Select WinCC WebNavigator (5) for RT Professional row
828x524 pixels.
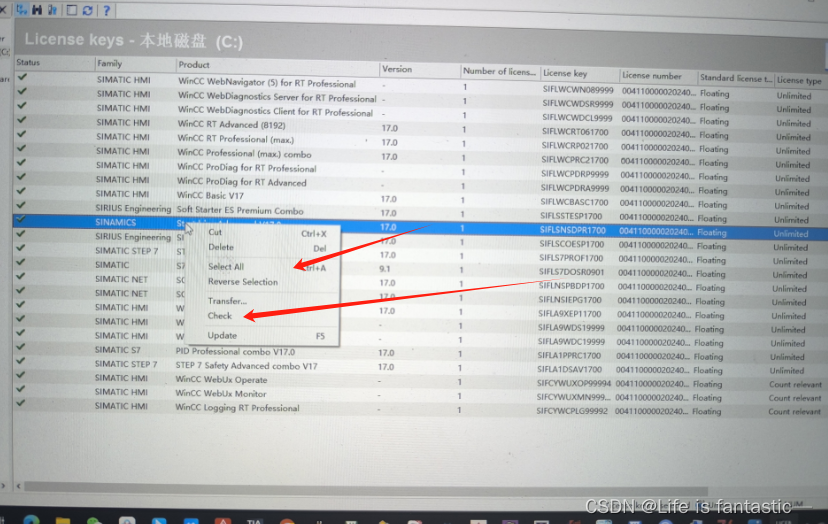[x=267, y=83]
